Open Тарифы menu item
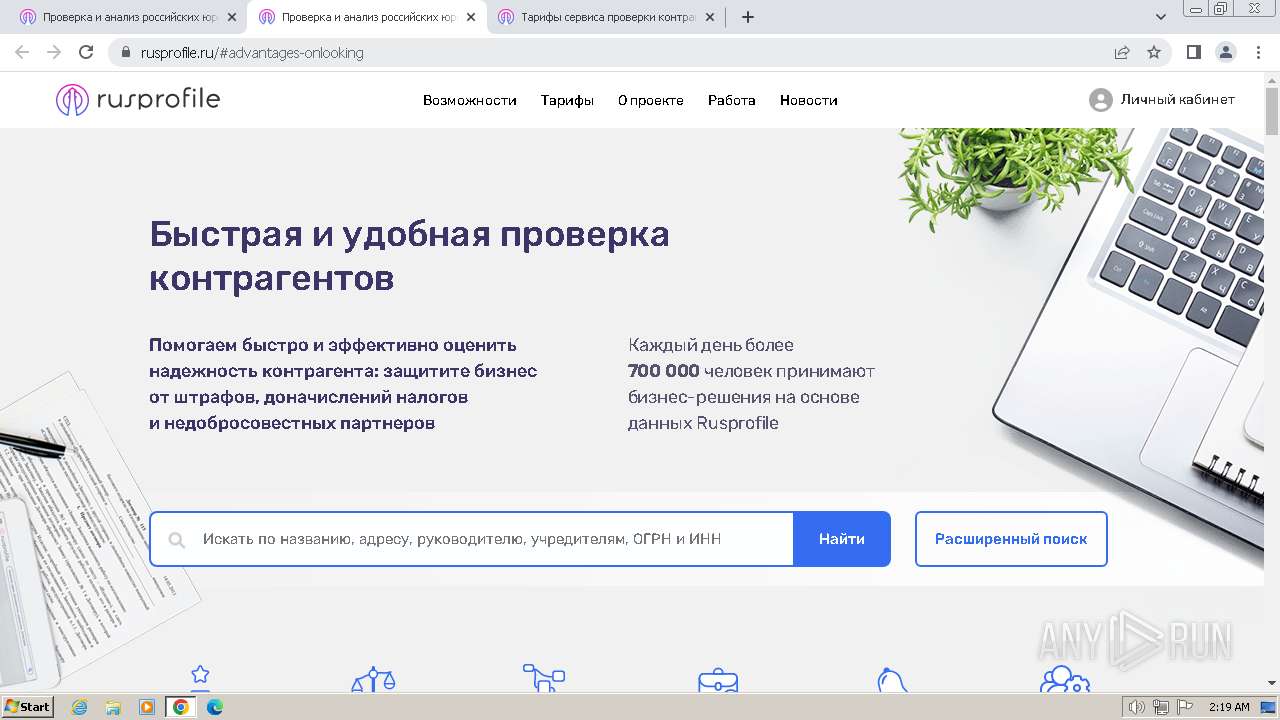Image resolution: width=1280 pixels, height=720 pixels. [x=567, y=100]
